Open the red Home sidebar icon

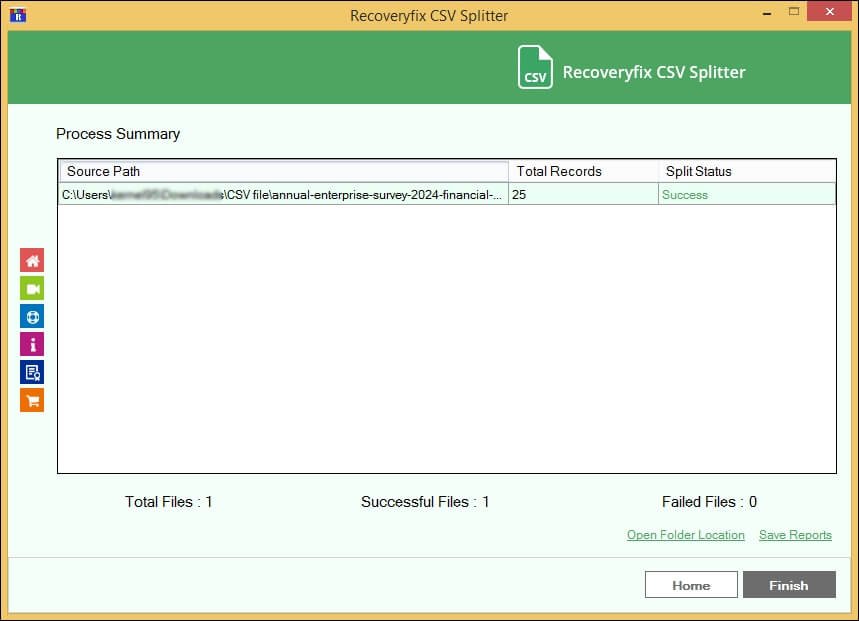click(32, 260)
